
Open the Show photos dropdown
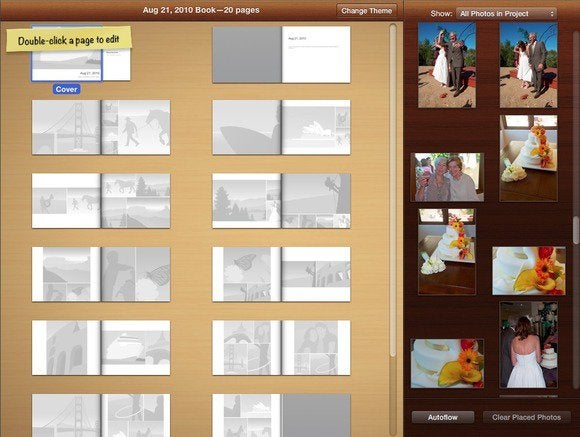[x=506, y=14]
